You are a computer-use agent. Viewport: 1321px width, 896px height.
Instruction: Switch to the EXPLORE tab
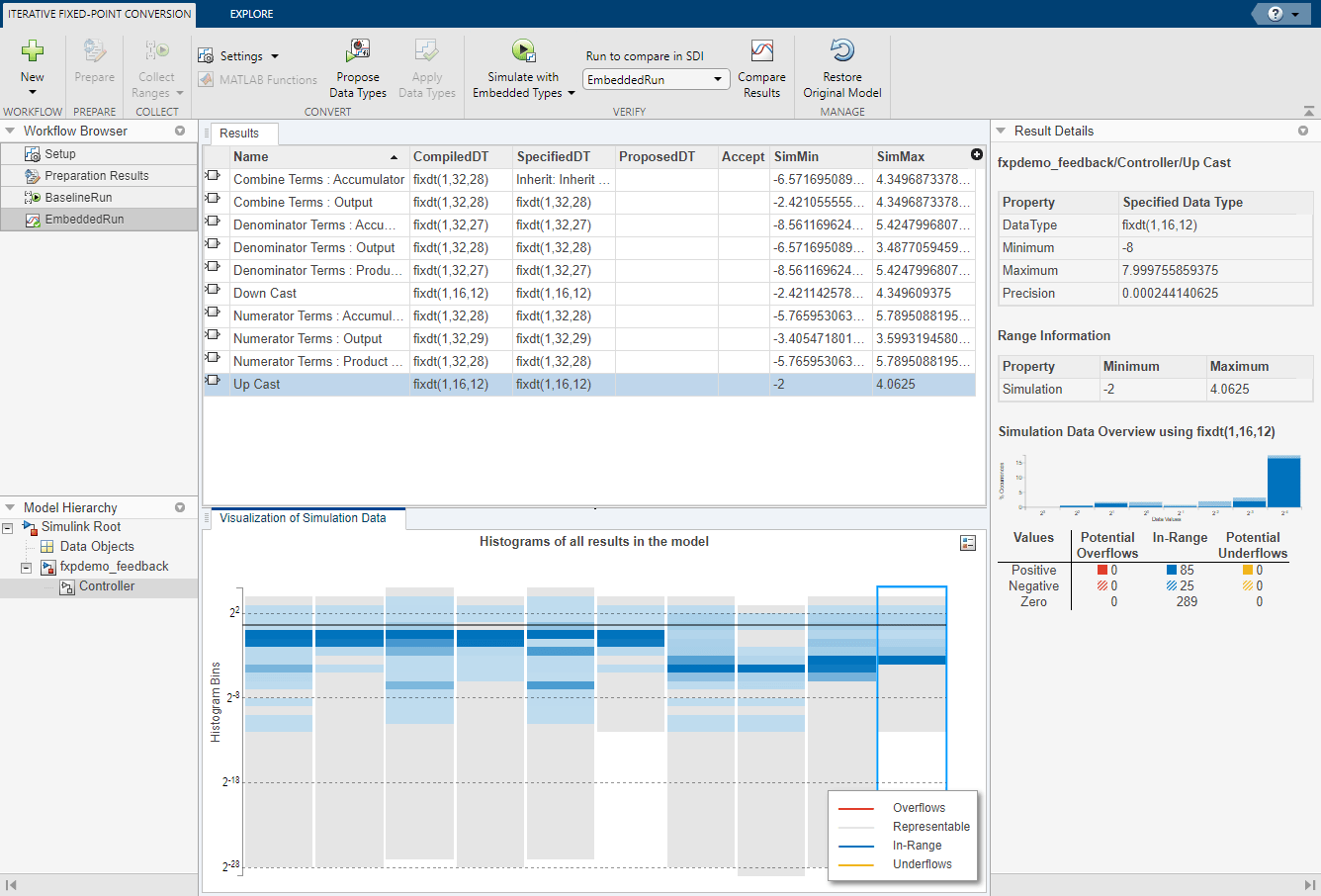pyautogui.click(x=251, y=14)
